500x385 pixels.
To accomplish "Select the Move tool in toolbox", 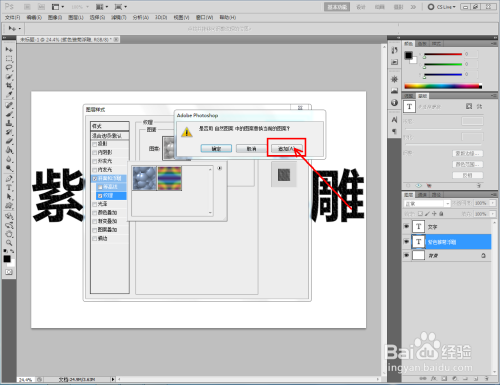I will [9, 49].
